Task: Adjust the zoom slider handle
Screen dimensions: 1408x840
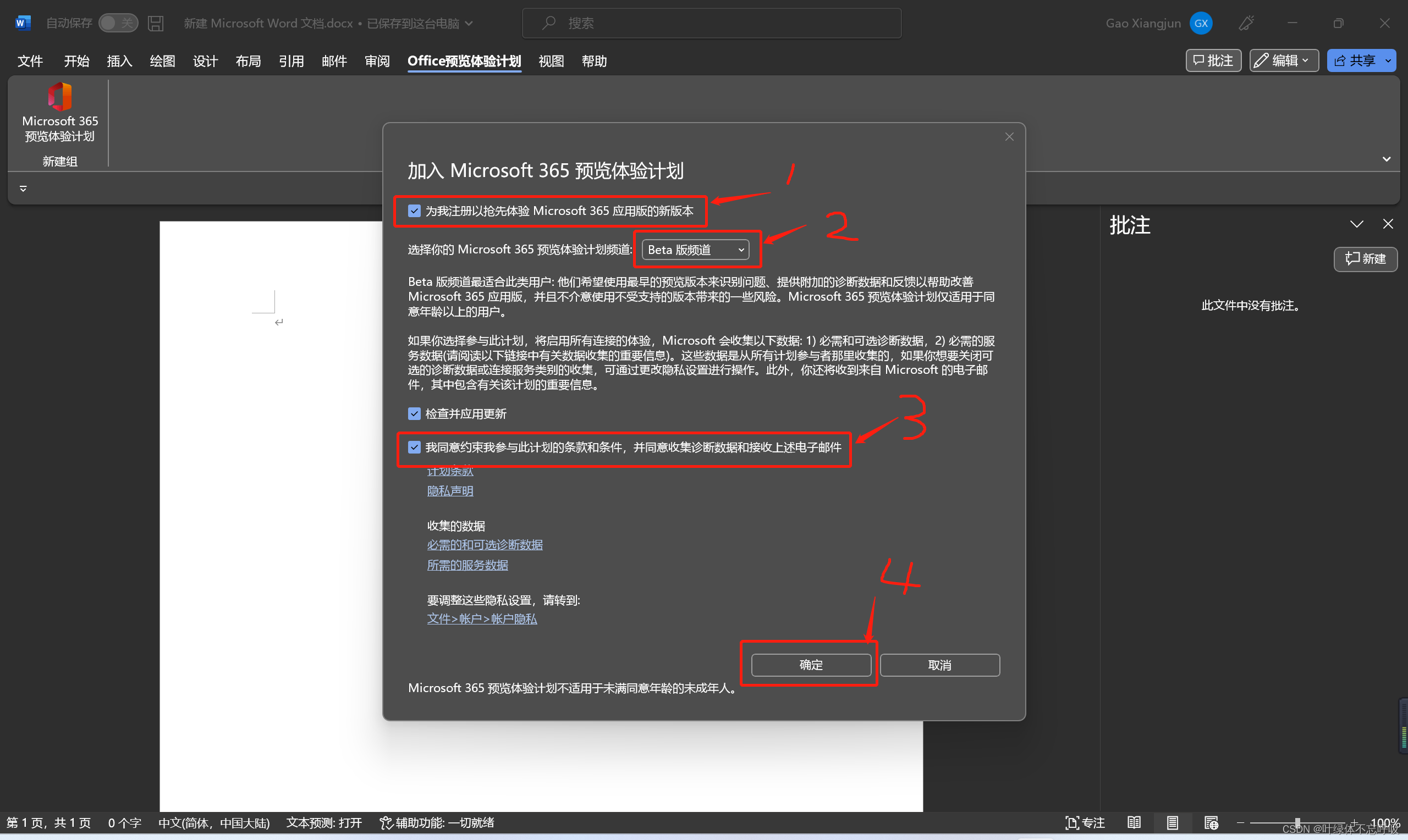Action: point(1297,822)
